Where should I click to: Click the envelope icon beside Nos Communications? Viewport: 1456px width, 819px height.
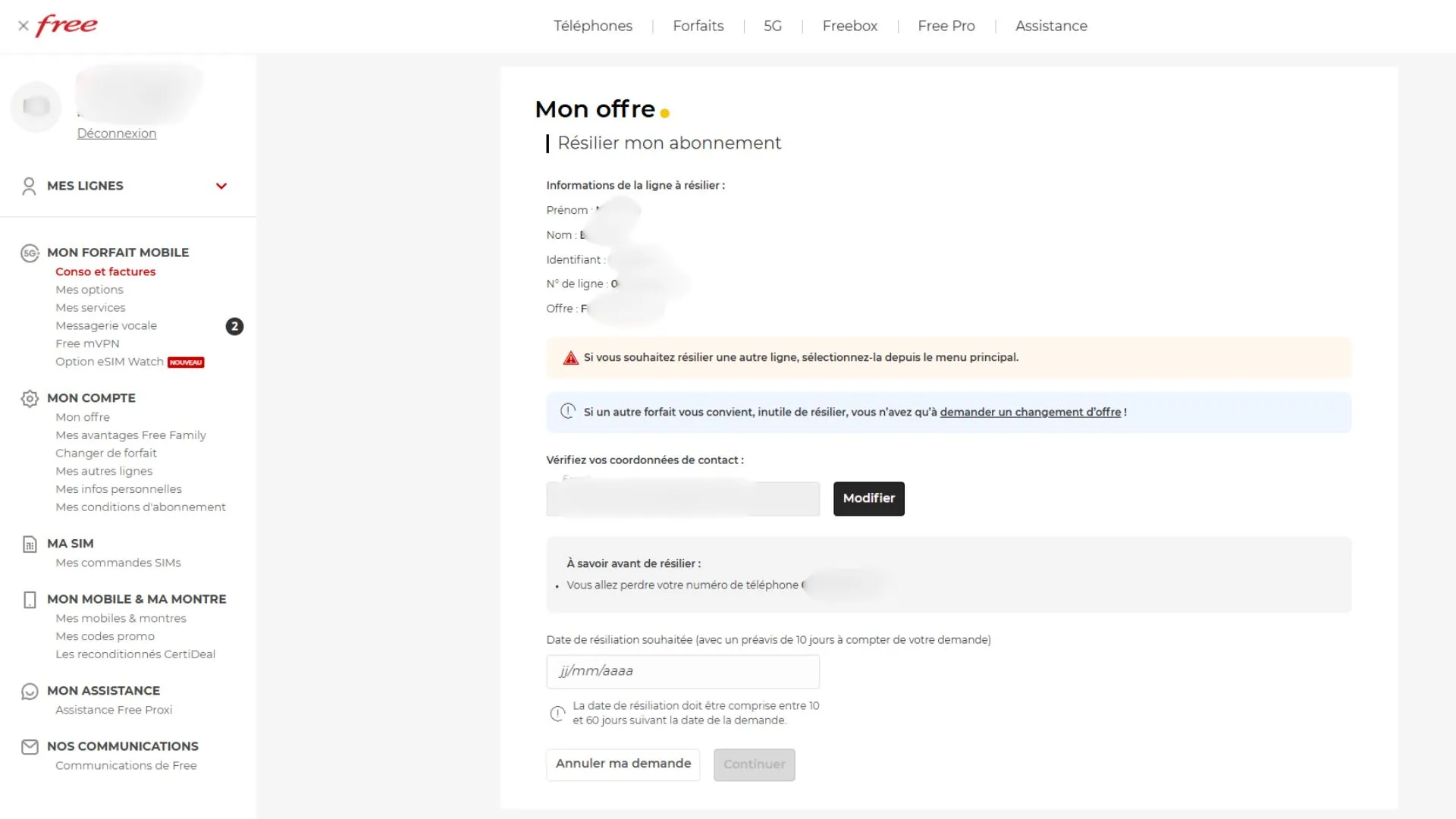pyautogui.click(x=30, y=747)
